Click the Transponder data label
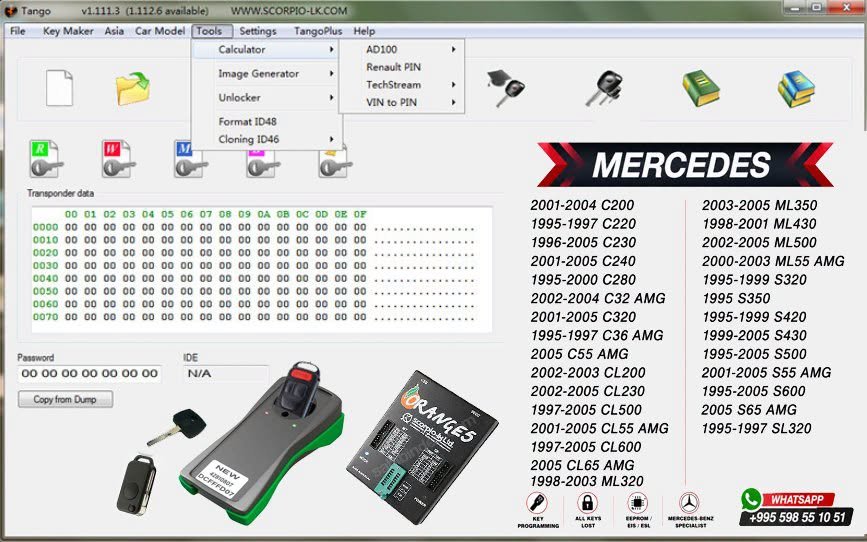Screen dimensions: 867x542 pos(60,194)
